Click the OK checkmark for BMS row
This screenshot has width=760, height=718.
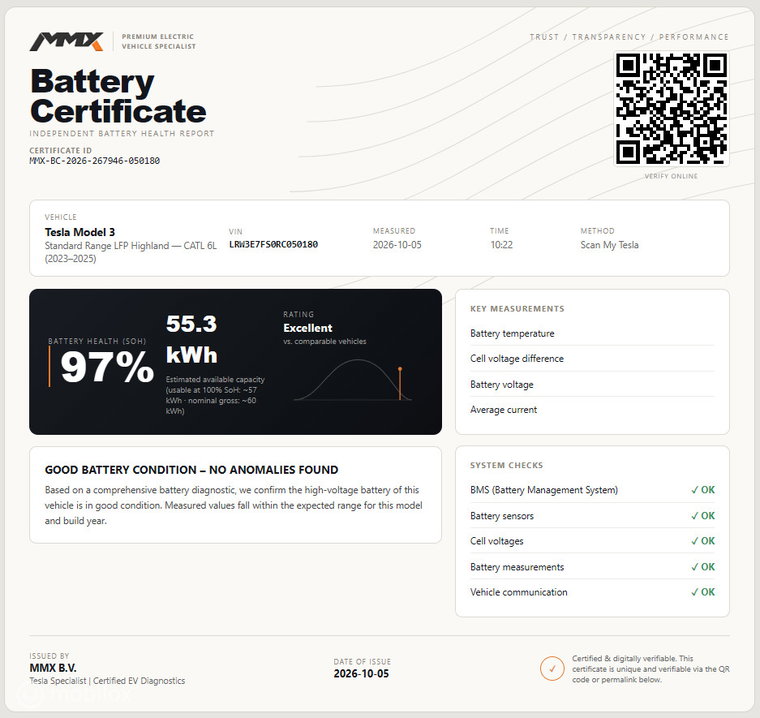[x=703, y=490]
